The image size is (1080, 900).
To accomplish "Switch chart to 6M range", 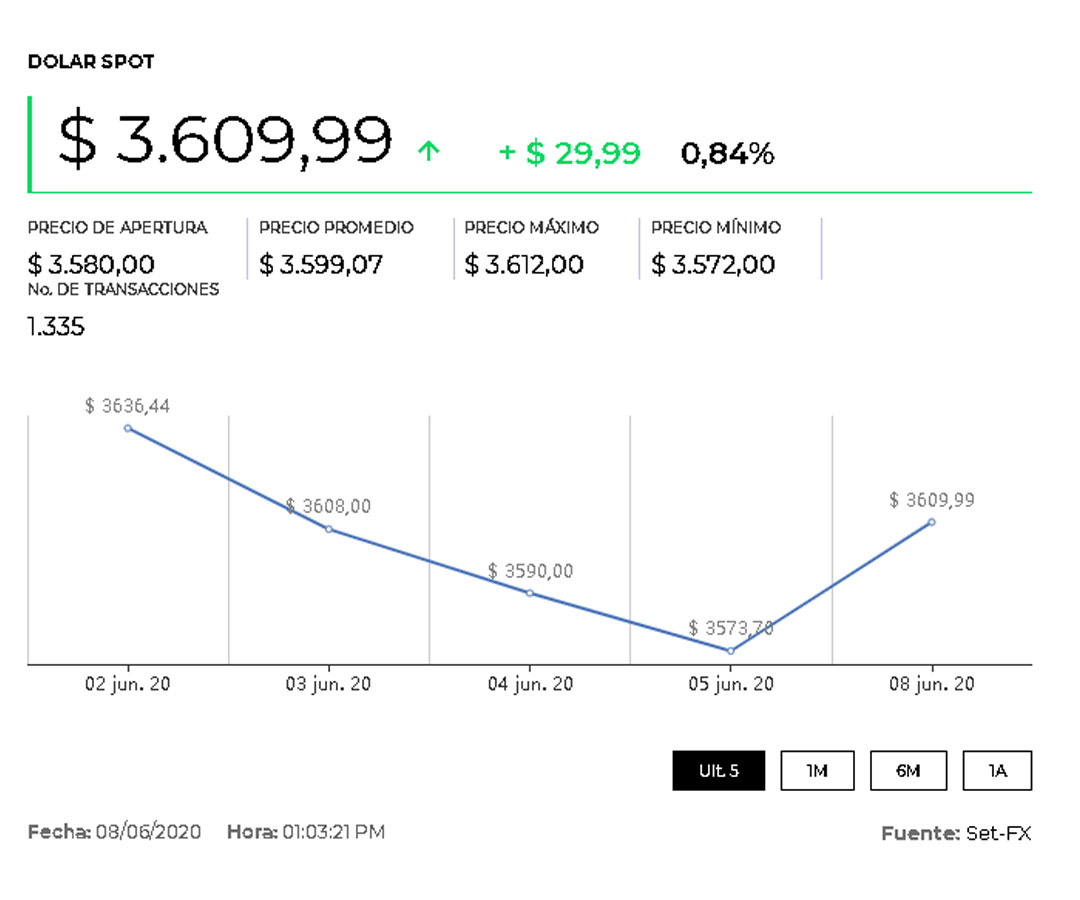I will tap(907, 770).
